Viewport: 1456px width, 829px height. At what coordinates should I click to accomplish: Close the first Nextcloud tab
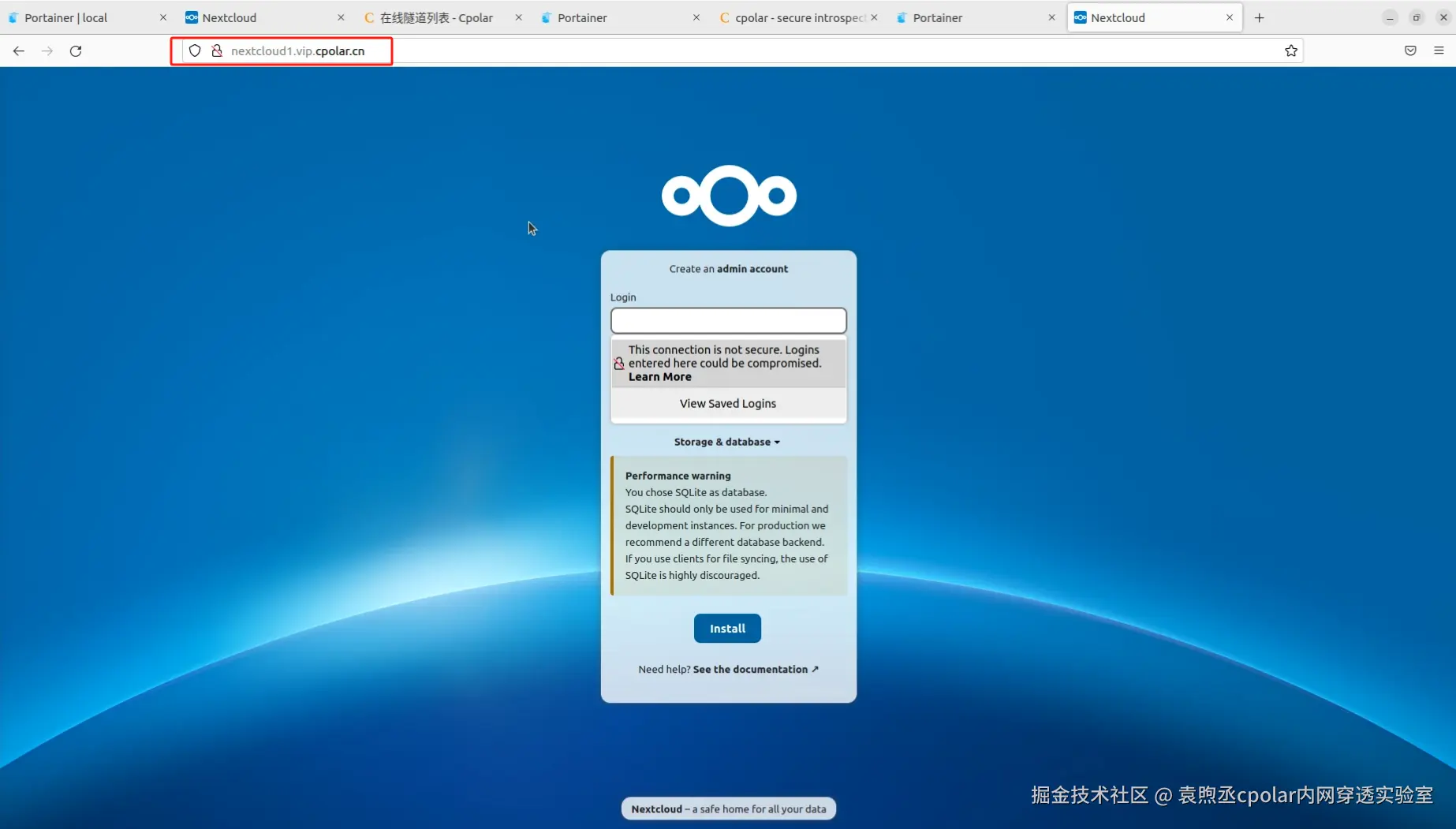coord(341,17)
